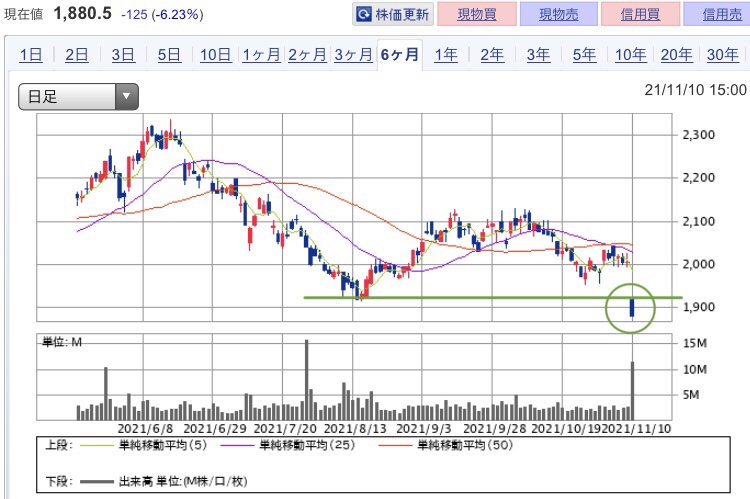750x499 pixels.
Task: Select the 1年 chart period tab
Action: (x=446, y=55)
